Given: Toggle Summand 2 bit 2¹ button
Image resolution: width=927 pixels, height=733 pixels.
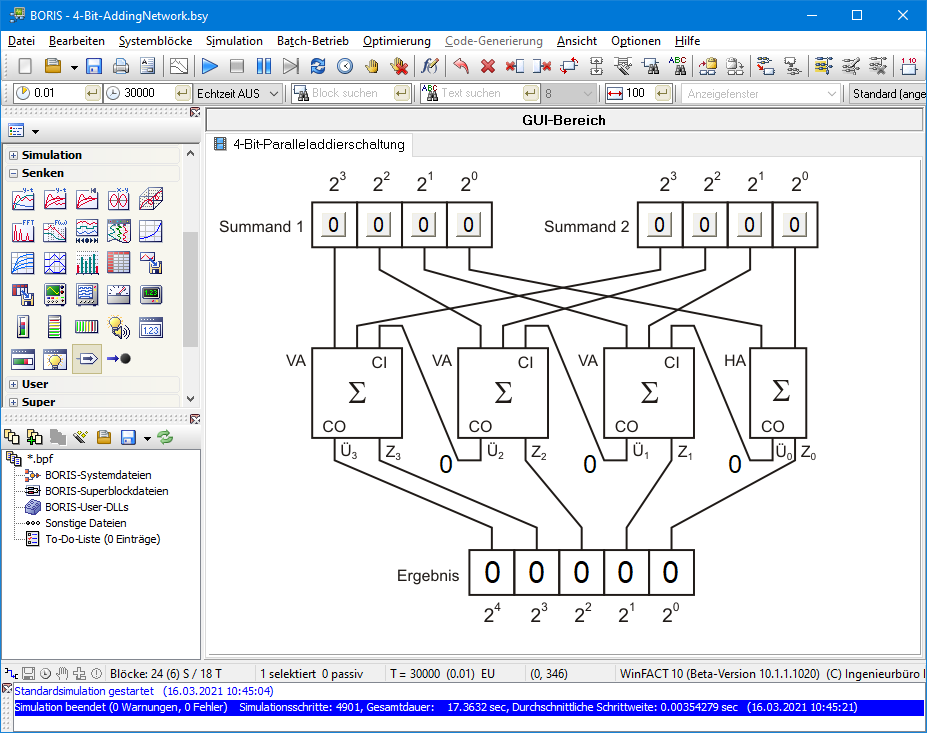Looking at the screenshot, I should [750, 225].
